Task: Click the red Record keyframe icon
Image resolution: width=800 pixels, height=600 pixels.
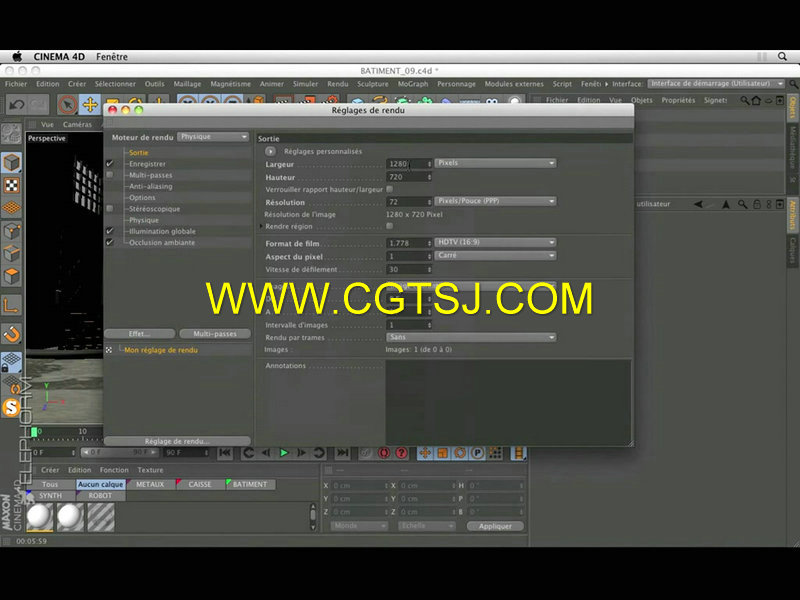Action: pos(383,453)
